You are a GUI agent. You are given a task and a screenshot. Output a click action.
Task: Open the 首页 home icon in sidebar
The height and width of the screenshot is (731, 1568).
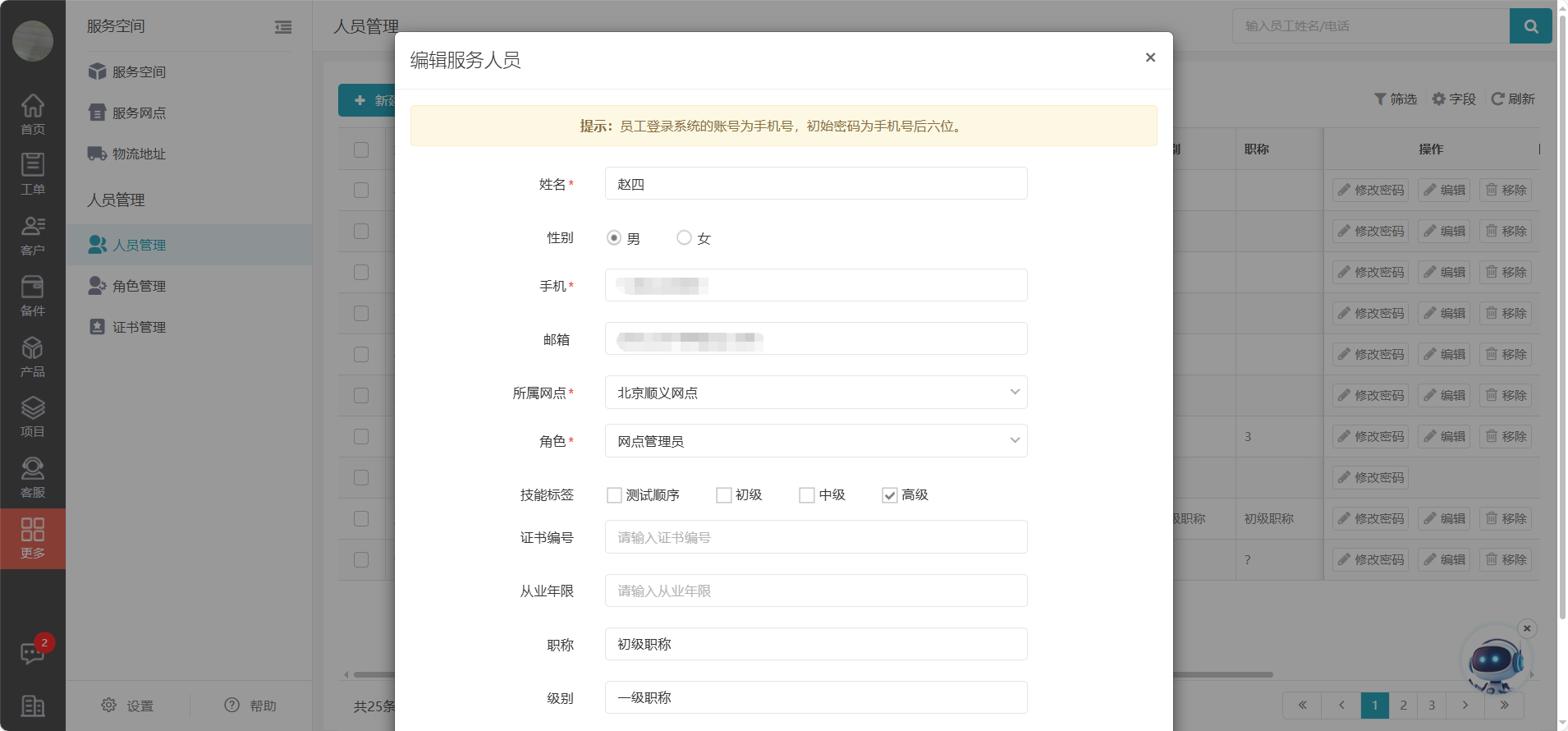pos(32,113)
